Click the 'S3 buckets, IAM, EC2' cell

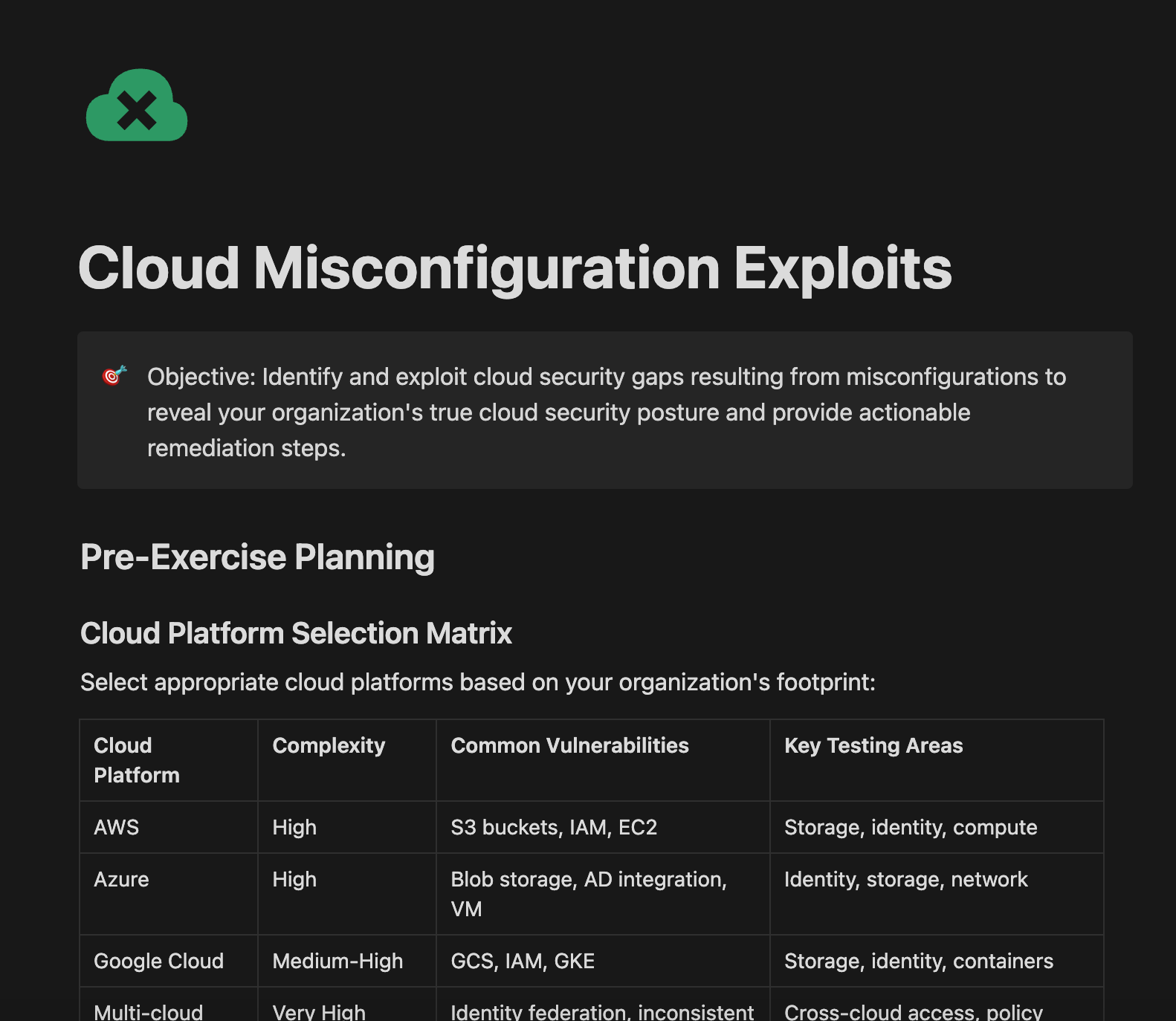[x=603, y=827]
